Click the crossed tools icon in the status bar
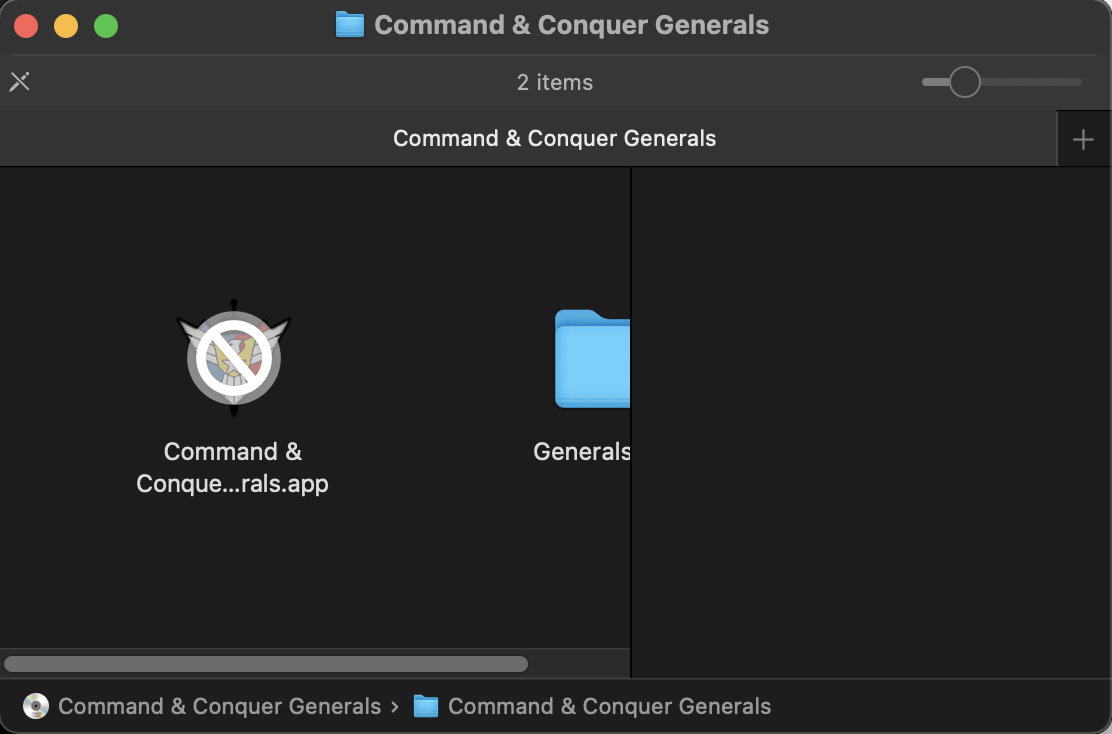 click(19, 82)
